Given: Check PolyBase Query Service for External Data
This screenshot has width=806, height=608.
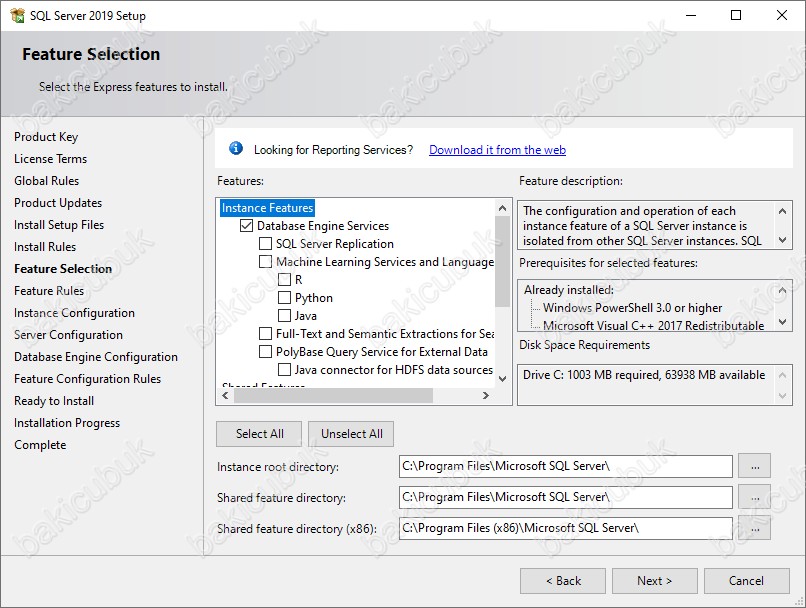Looking at the screenshot, I should [x=265, y=352].
